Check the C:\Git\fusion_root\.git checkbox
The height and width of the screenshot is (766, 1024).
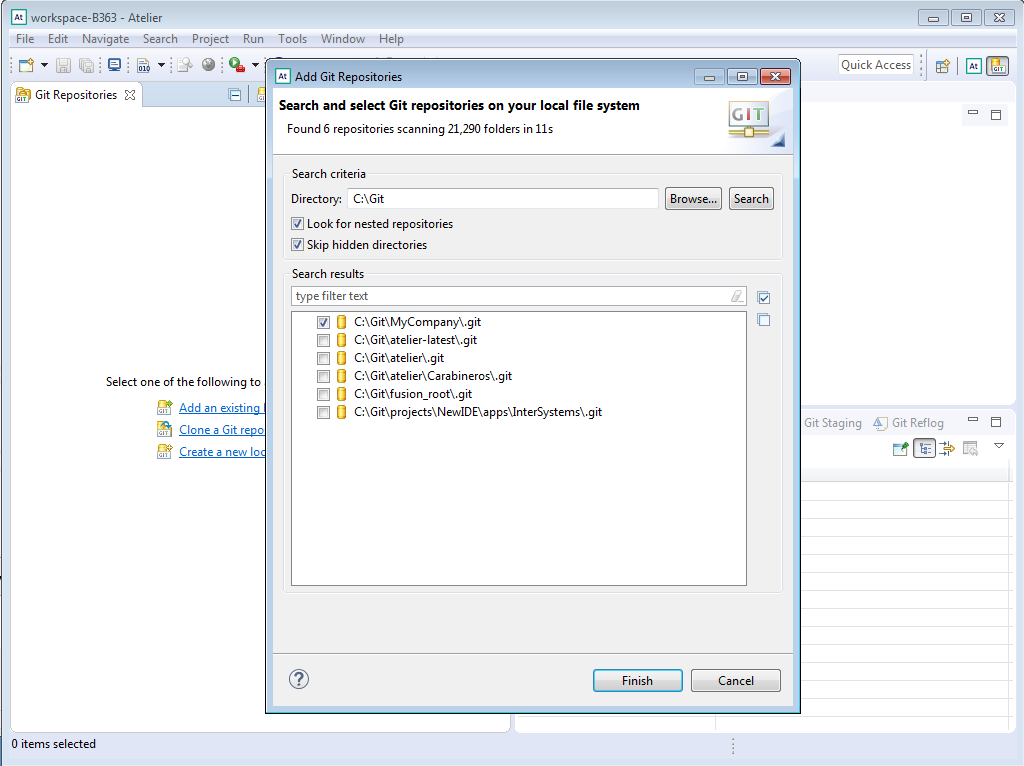323,394
